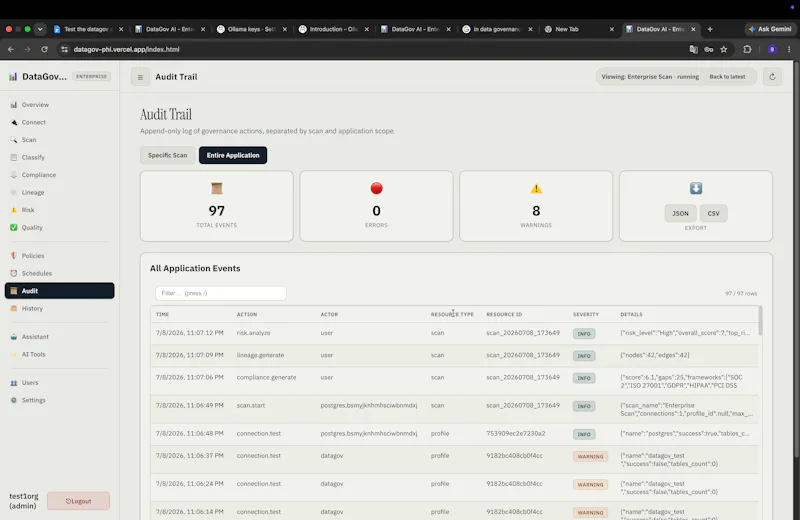Click the 0 Errors card

376,206
